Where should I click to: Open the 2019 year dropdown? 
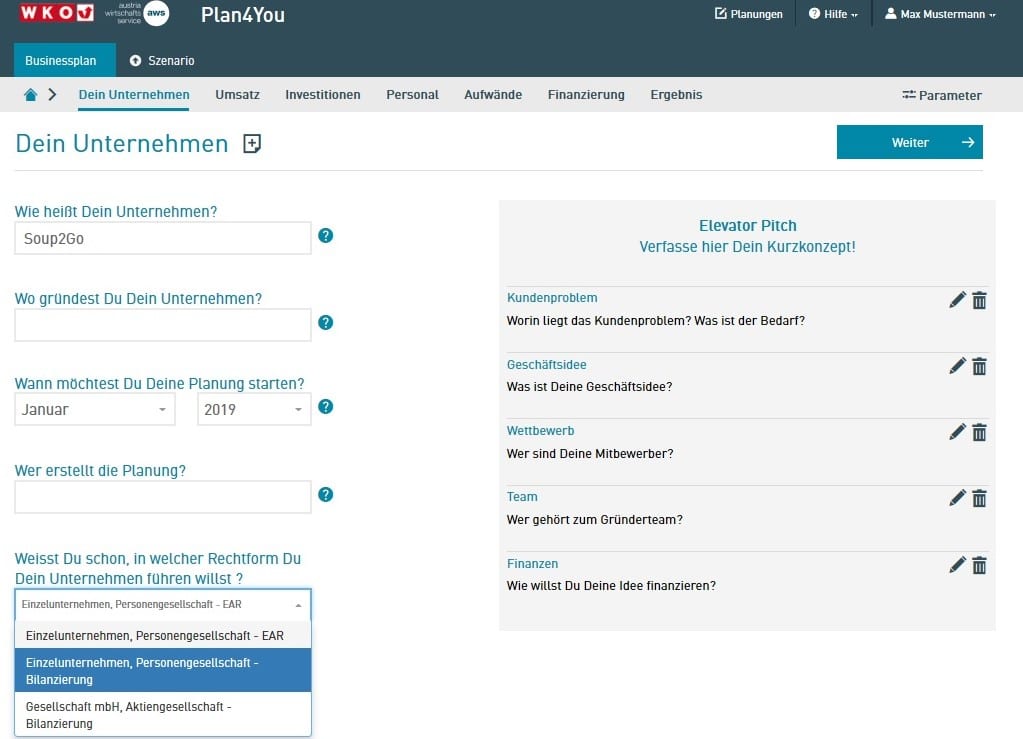(254, 409)
